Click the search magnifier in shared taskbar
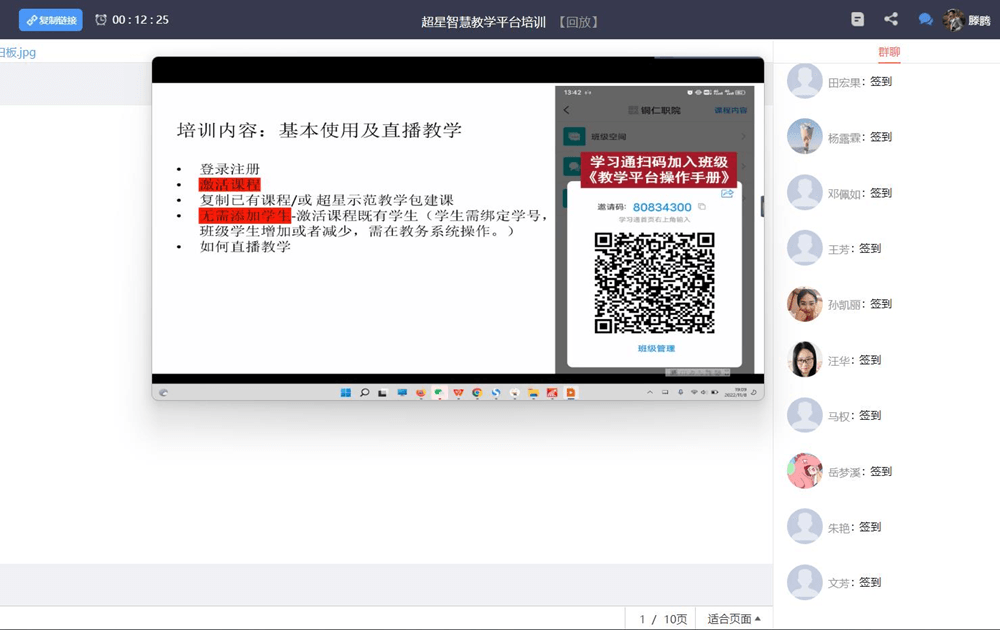Image resolution: width=1000 pixels, height=630 pixels. (x=364, y=393)
